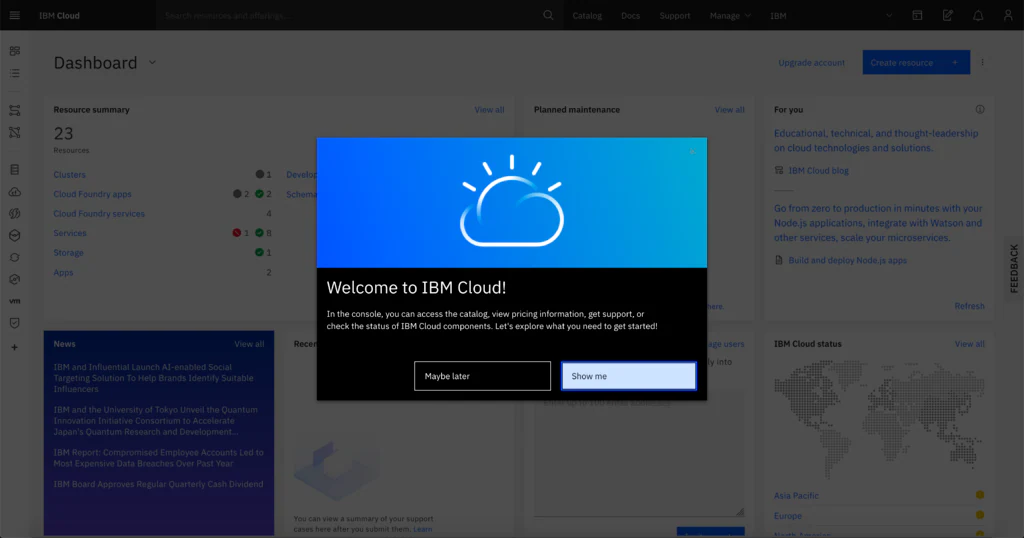Screen dimensions: 1024x538
Task: Open the user profile avatar icon
Action: [x=1008, y=15]
